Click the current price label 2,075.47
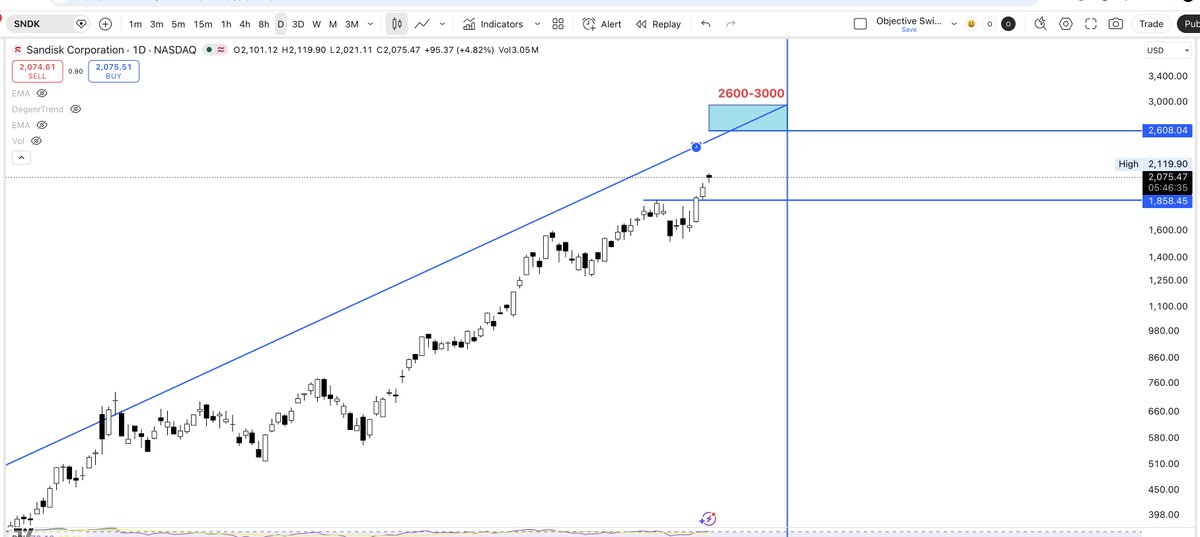1200x537 pixels. [x=1168, y=177]
